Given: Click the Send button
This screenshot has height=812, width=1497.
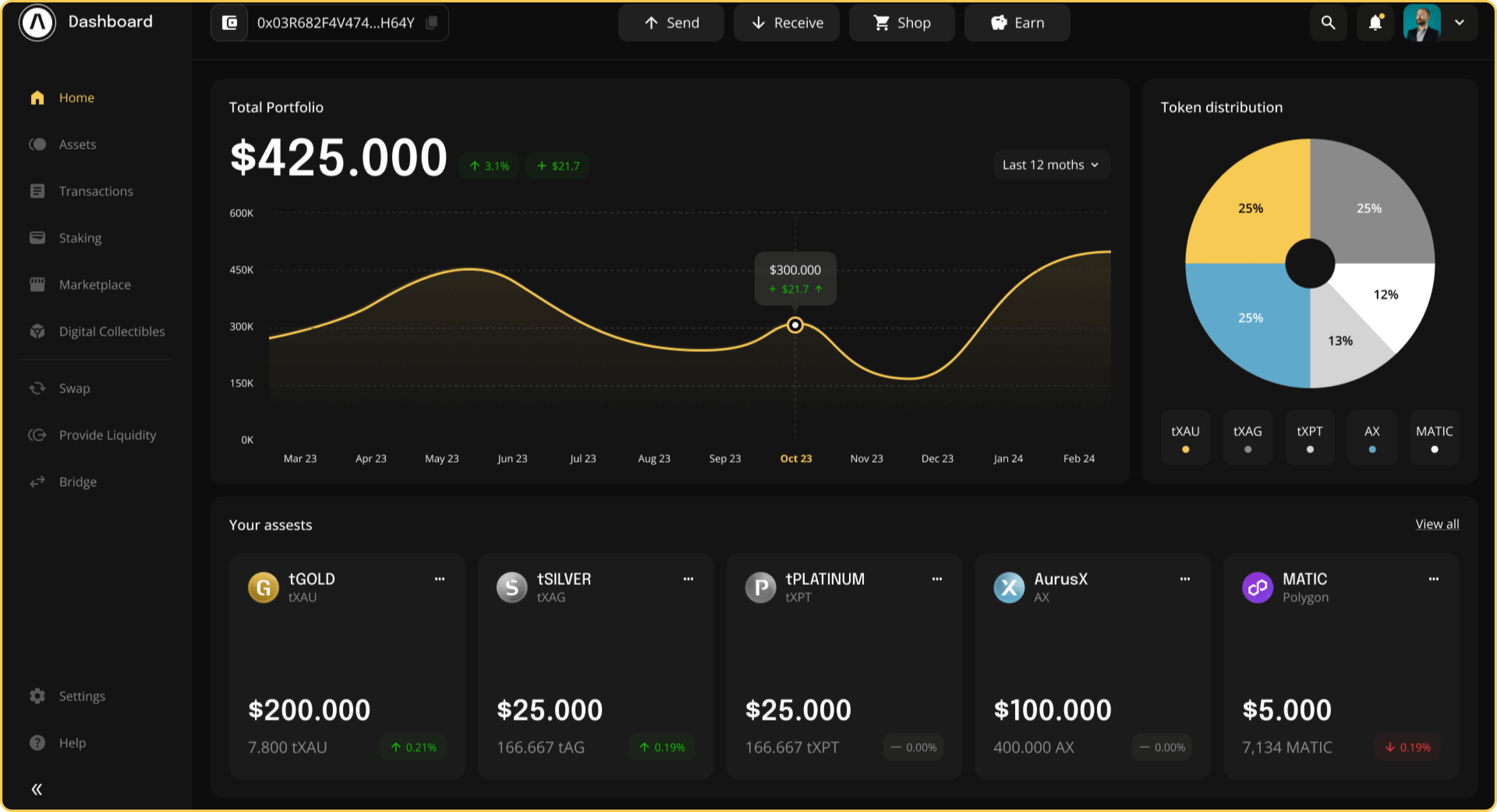Looking at the screenshot, I should (x=671, y=23).
